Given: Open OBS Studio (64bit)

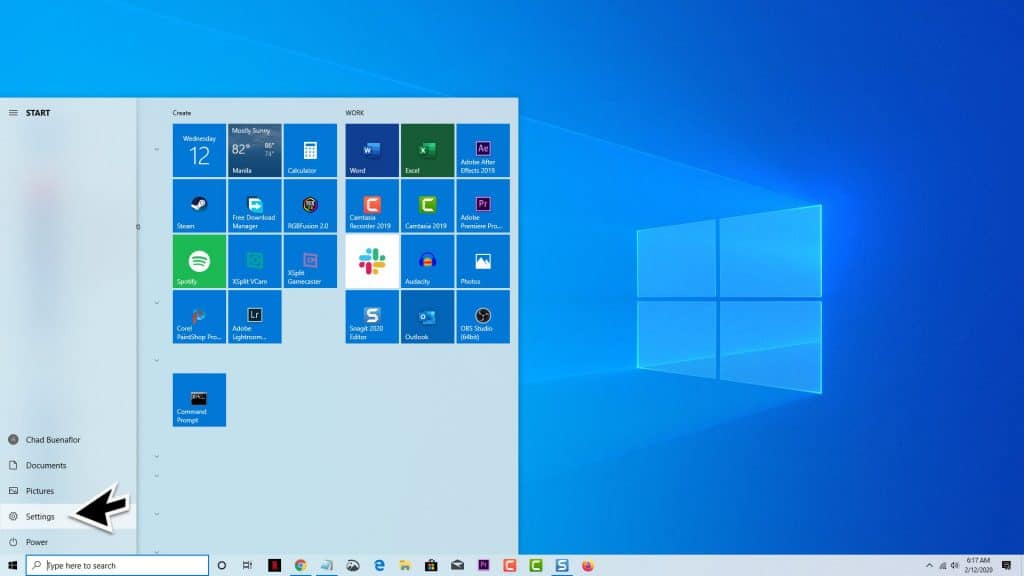Looking at the screenshot, I should [x=483, y=317].
